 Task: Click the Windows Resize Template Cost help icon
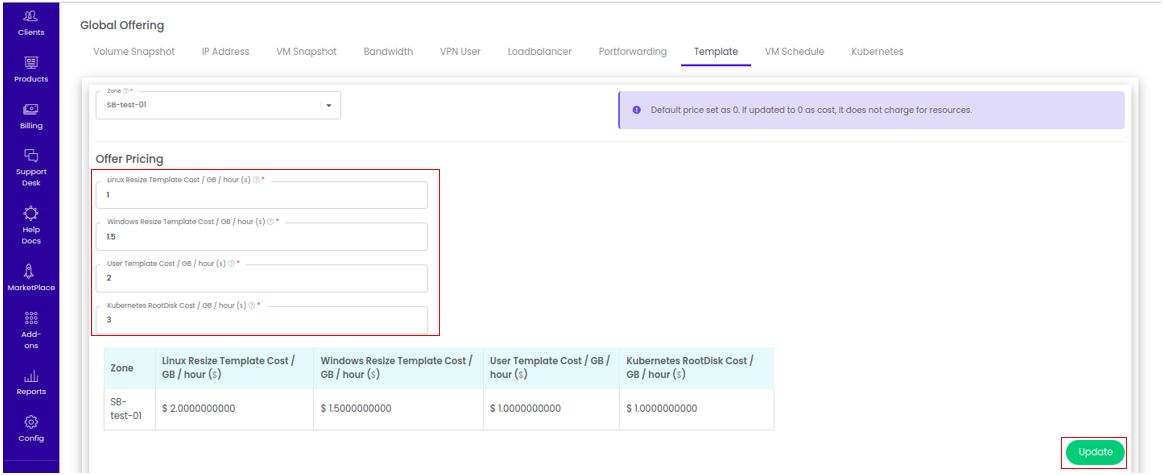271,221
